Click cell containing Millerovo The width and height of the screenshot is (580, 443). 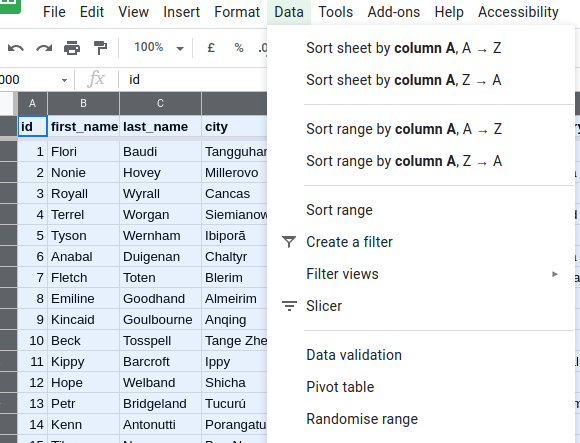235,173
